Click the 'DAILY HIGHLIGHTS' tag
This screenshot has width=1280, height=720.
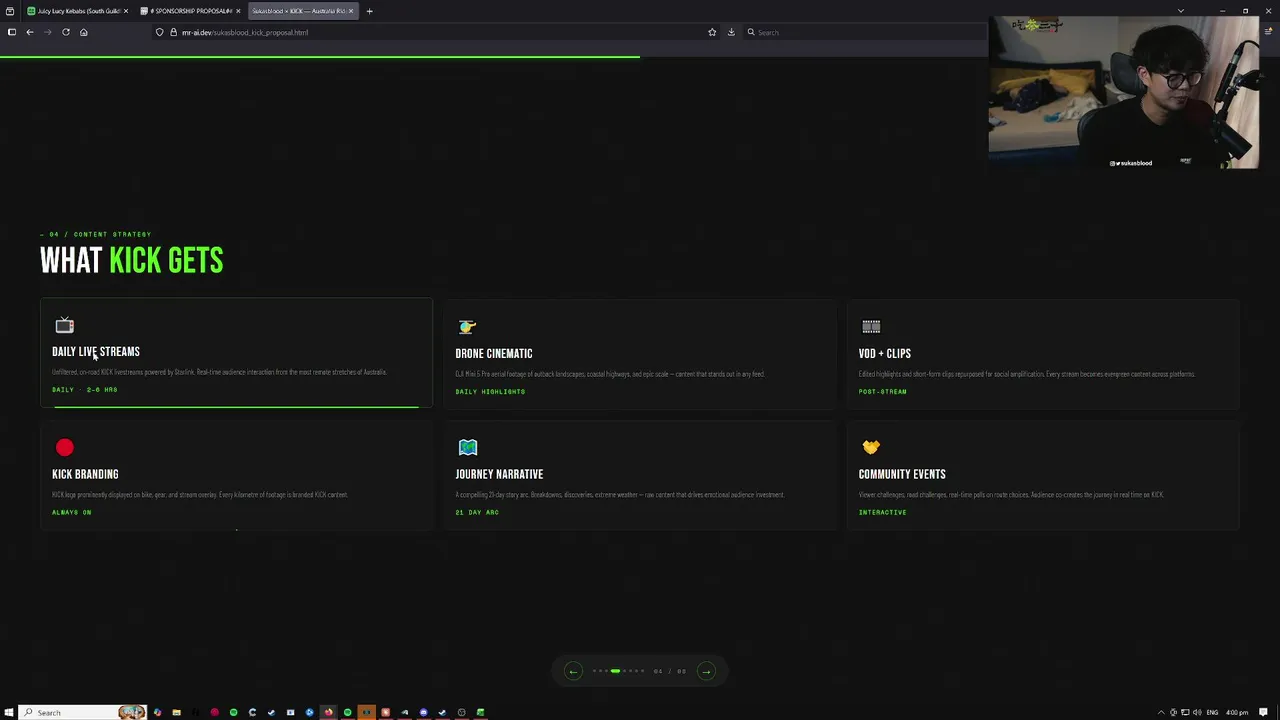[490, 391]
